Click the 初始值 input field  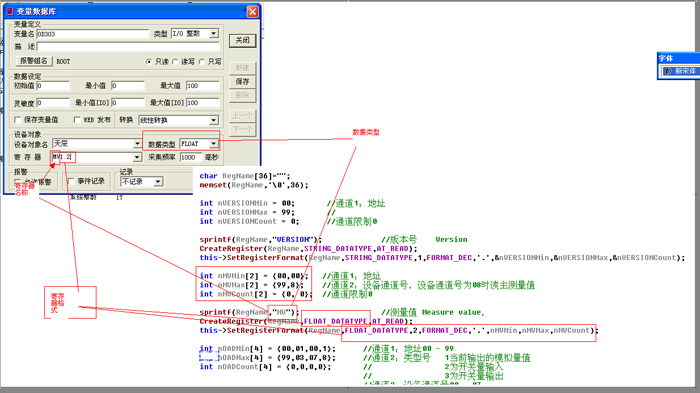click(53, 85)
